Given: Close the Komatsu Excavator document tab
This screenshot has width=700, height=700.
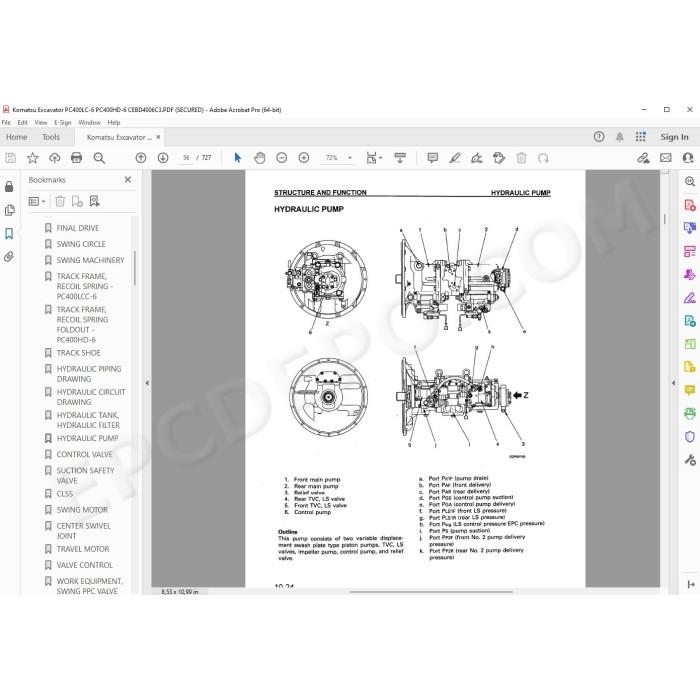Looking at the screenshot, I should click(x=158, y=137).
